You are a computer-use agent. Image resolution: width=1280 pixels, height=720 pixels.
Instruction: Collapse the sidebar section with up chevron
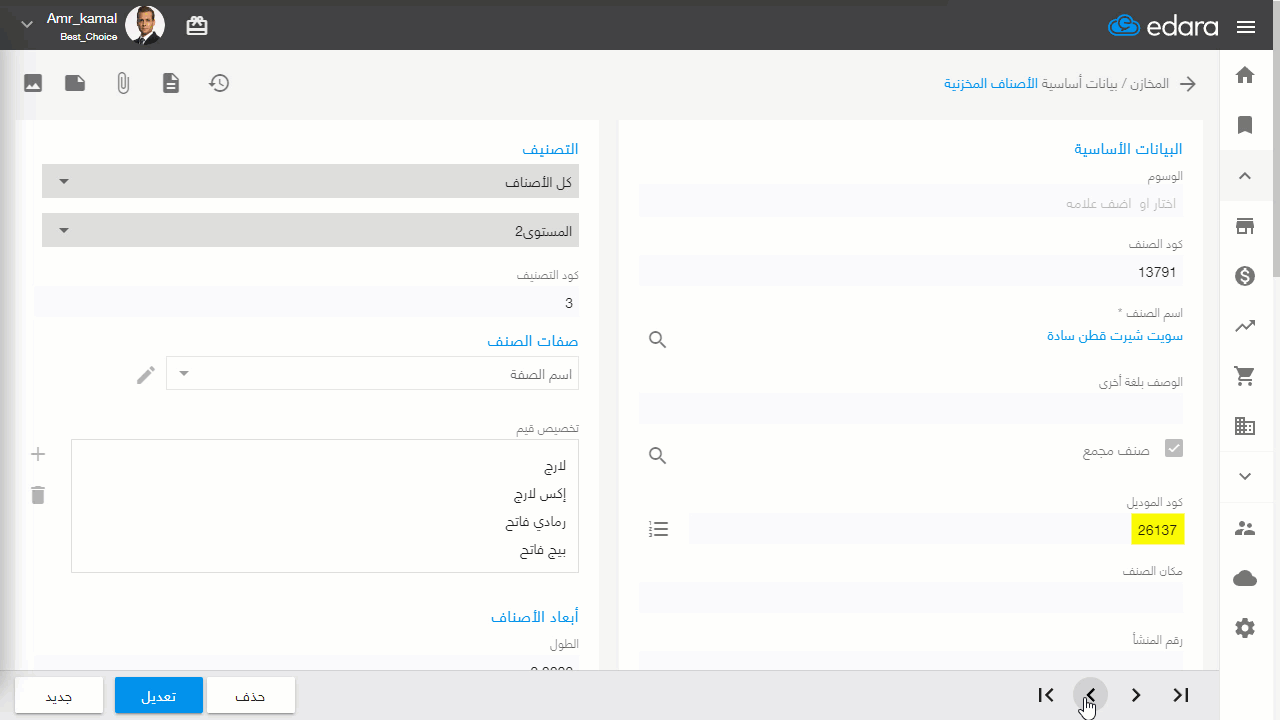click(1245, 176)
